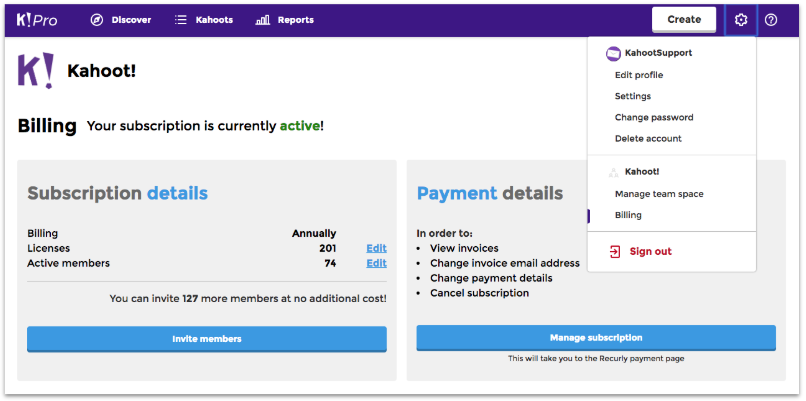Click the Kahoots list icon
This screenshot has width=806, height=401.
coord(180,20)
